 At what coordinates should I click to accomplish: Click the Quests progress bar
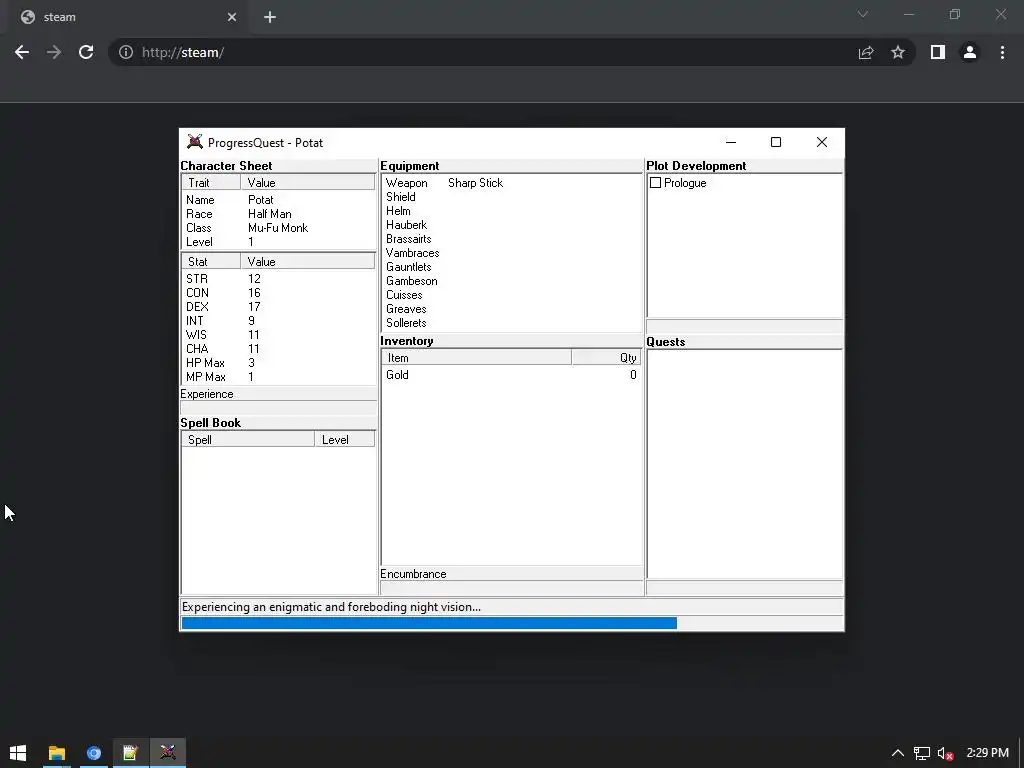[744, 587]
